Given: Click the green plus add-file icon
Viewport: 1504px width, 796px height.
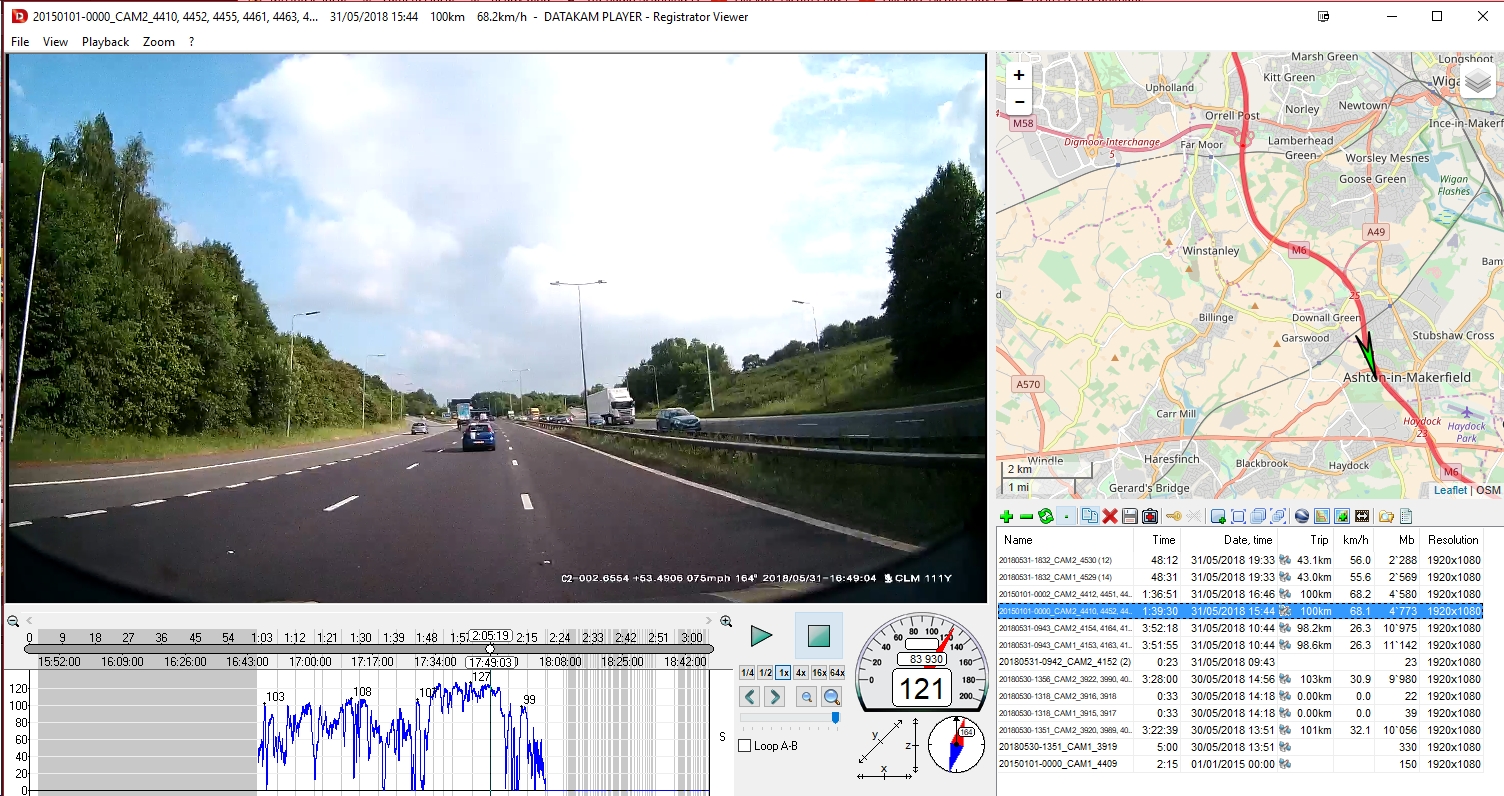Looking at the screenshot, I should (x=1006, y=516).
